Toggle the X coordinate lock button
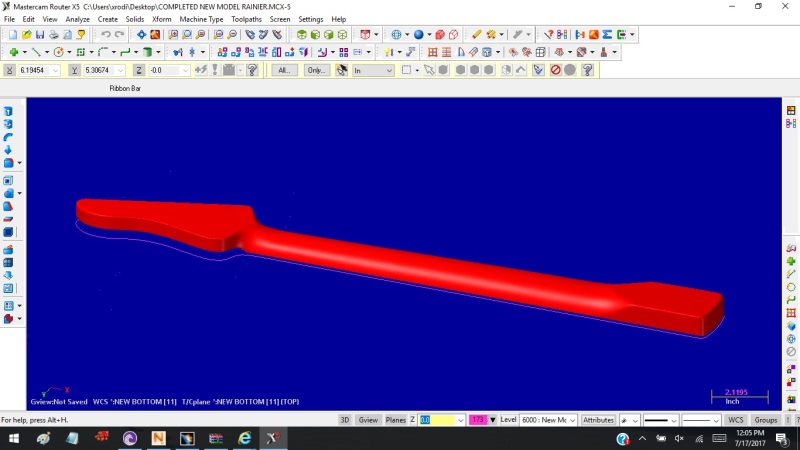 coord(9,70)
